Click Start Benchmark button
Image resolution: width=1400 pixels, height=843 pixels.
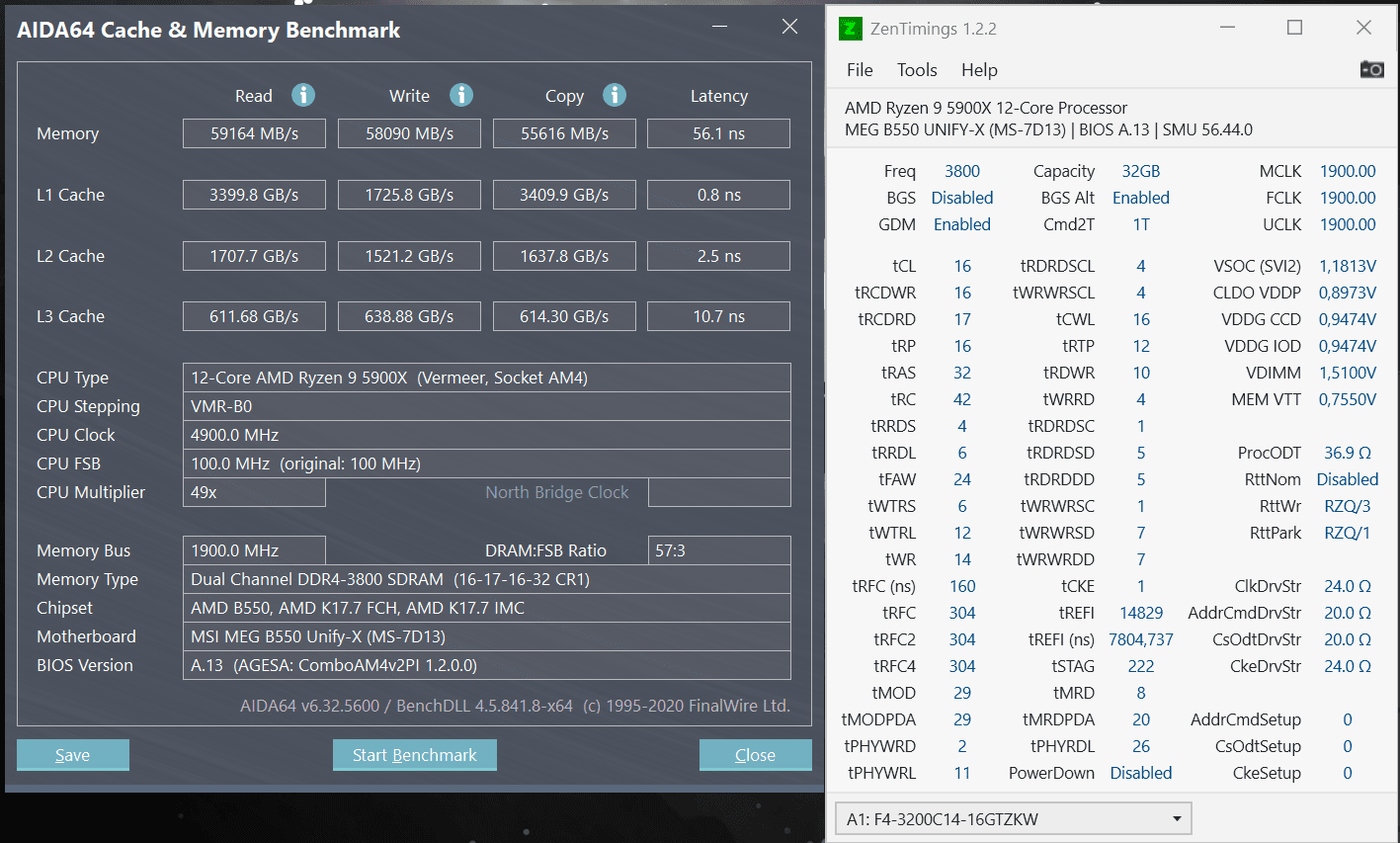point(415,755)
